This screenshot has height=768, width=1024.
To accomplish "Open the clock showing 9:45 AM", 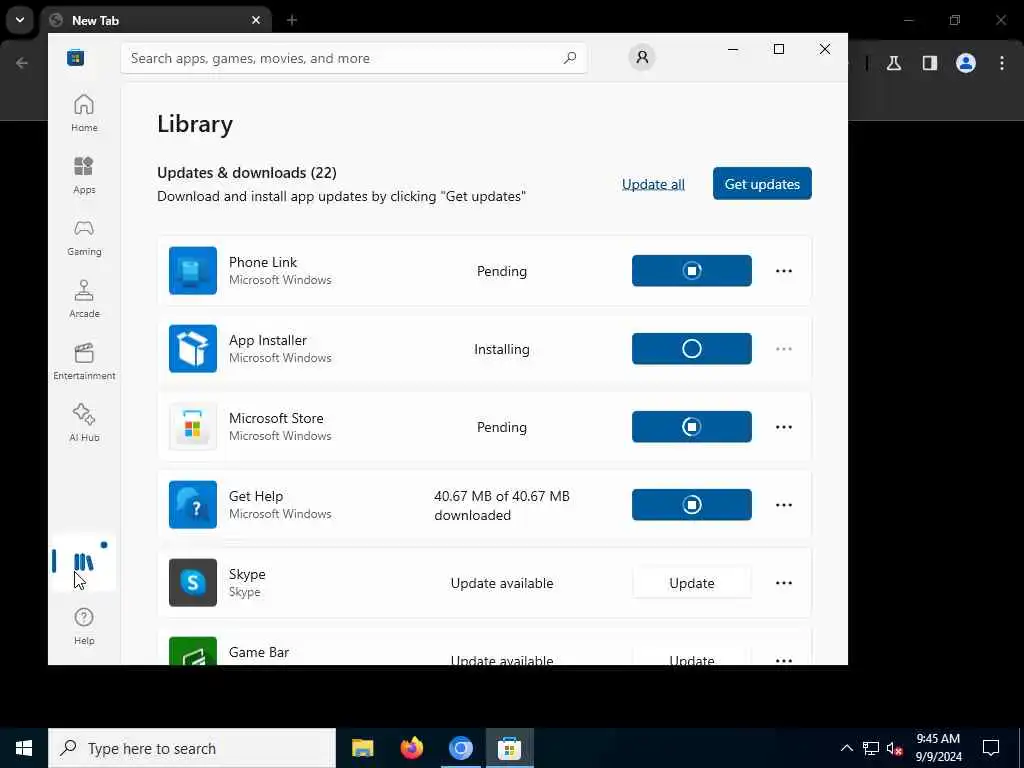I will coord(938,748).
